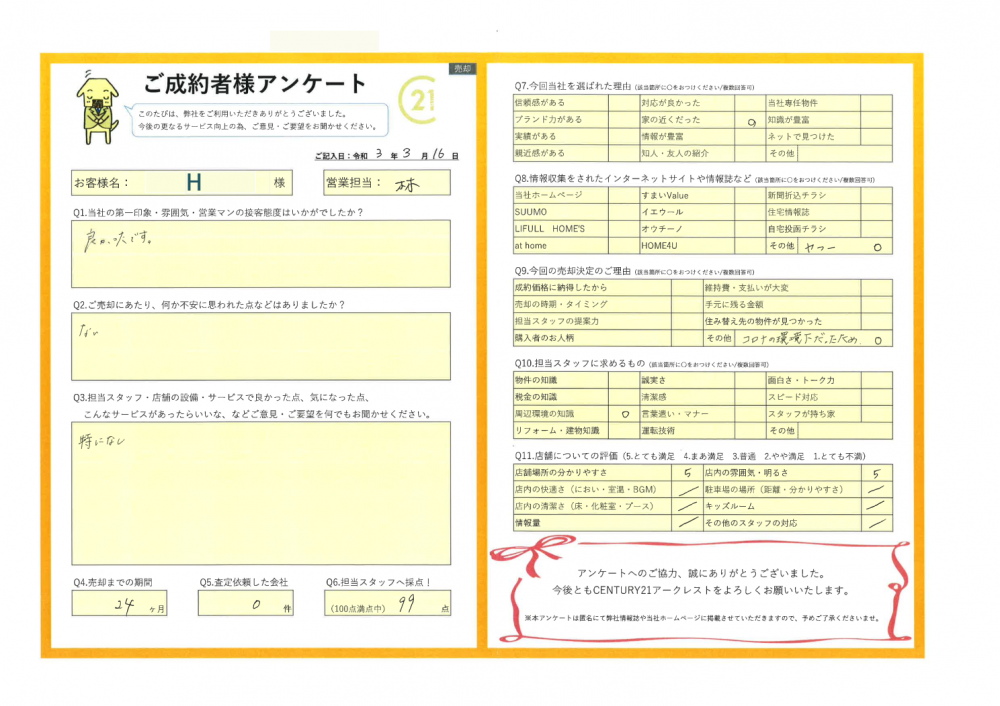
Task: Select the circle mark beside 周辺環境の知識
Action: [x=624, y=413]
